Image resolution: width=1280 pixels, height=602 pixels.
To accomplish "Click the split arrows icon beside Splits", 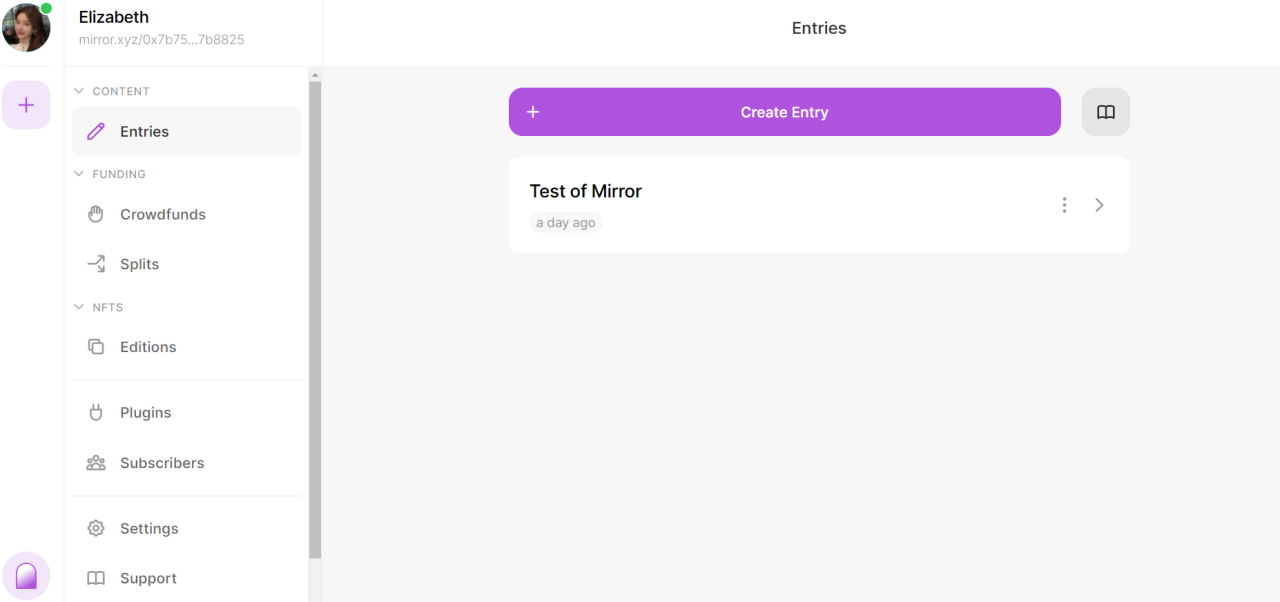I will coord(96,264).
